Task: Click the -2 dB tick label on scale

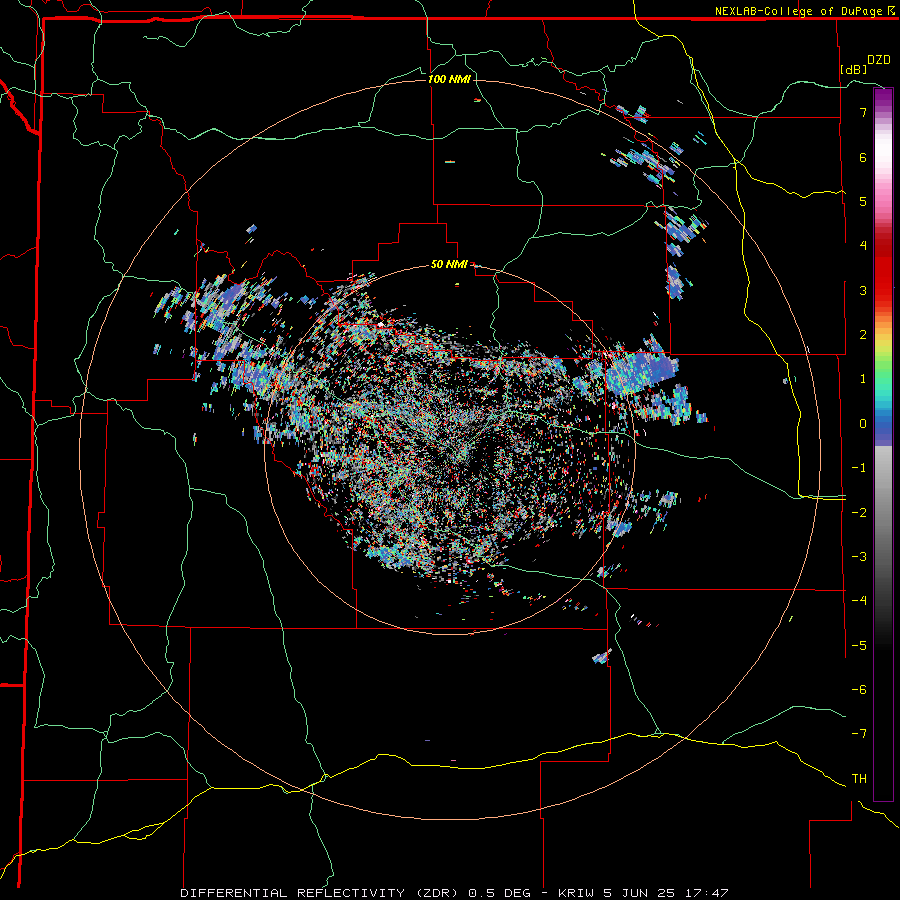Action: [859, 513]
